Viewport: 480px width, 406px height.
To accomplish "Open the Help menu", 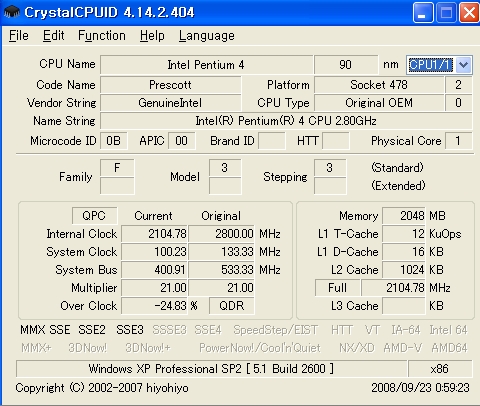I will click(152, 35).
